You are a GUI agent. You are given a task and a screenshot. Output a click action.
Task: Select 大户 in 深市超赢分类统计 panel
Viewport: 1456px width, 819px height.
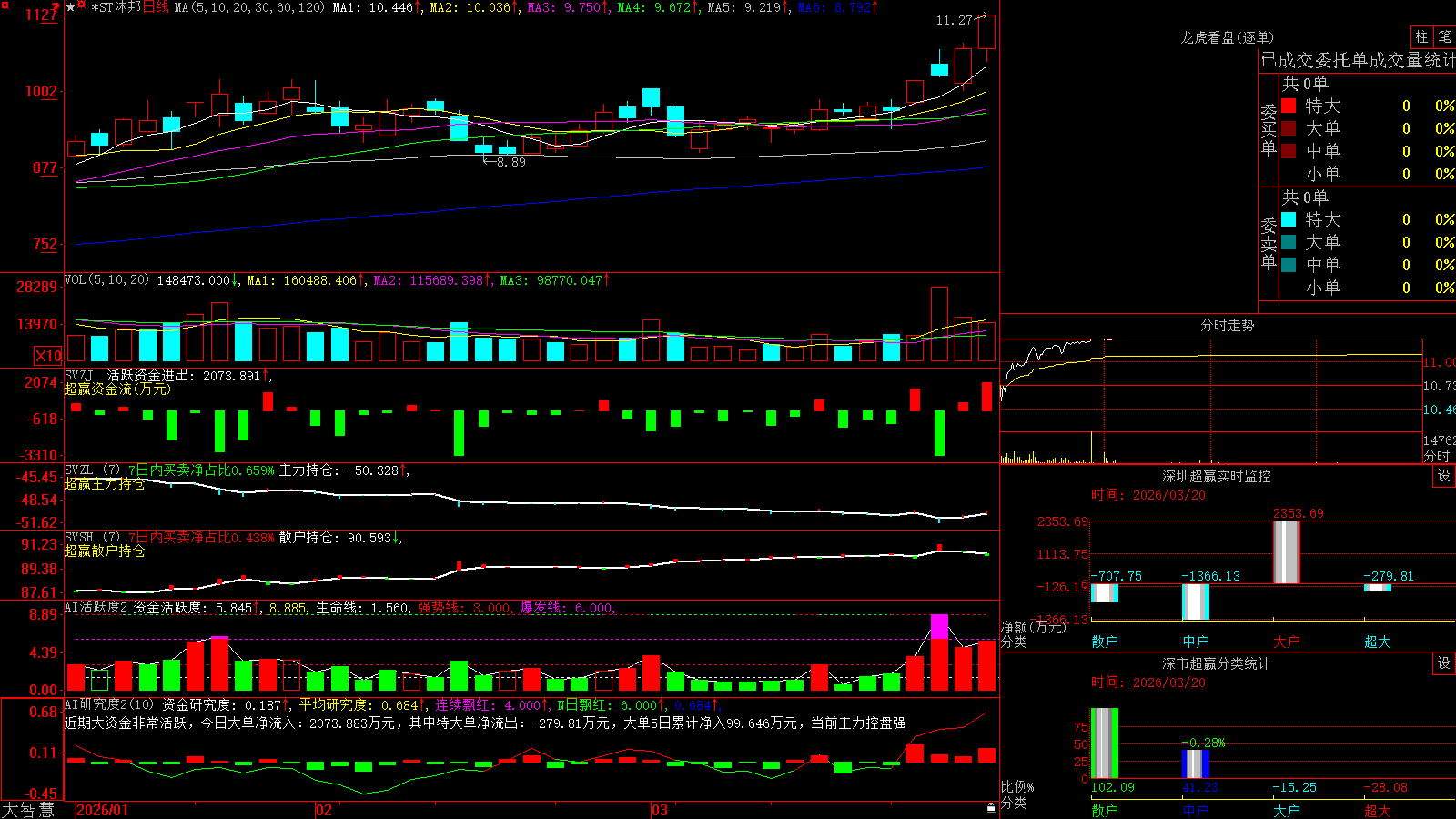pos(1287,811)
